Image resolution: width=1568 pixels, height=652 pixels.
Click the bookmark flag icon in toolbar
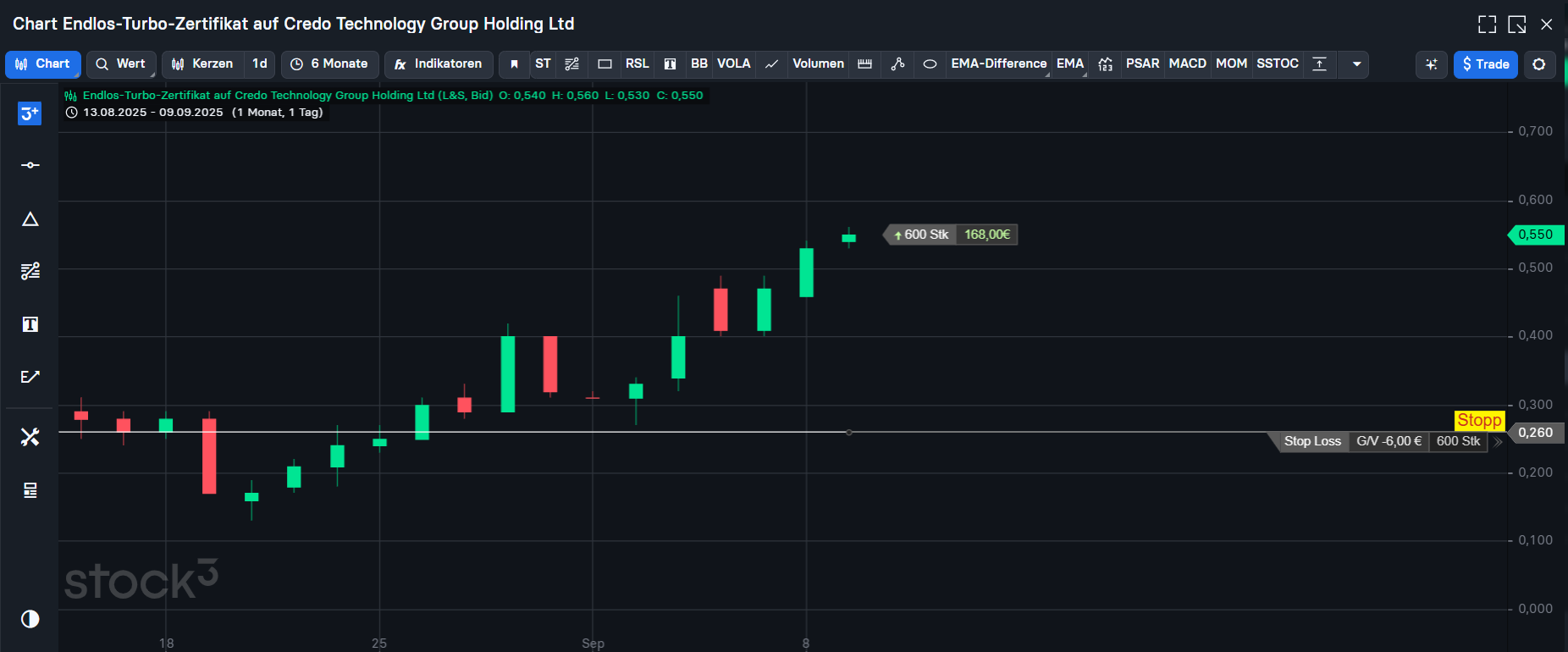514,64
